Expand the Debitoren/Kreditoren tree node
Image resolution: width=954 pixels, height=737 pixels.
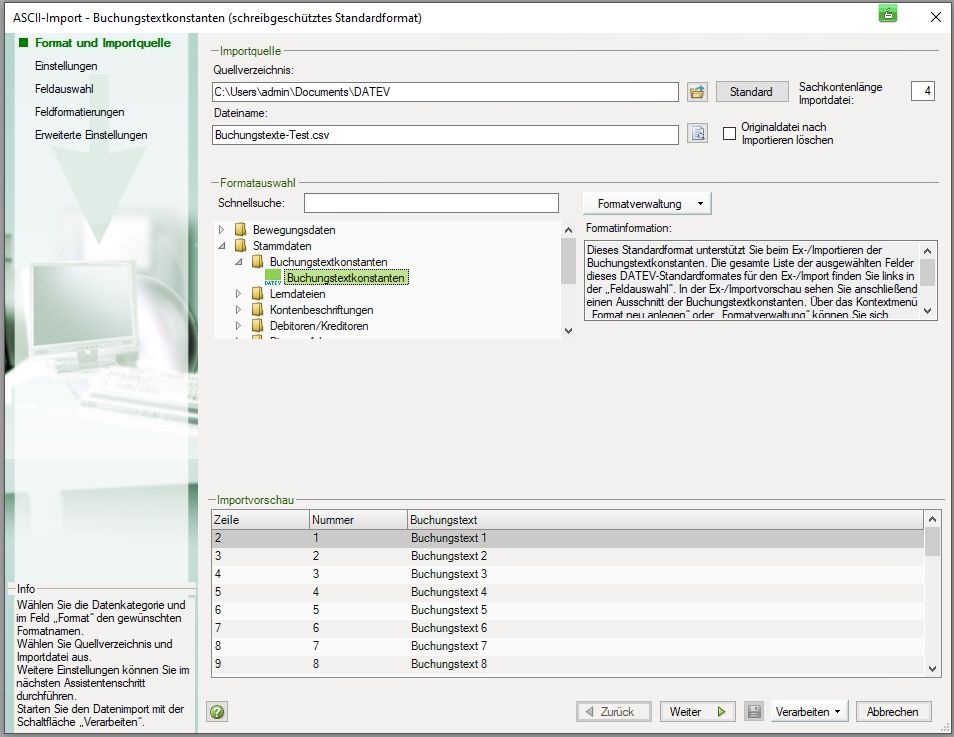[238, 326]
